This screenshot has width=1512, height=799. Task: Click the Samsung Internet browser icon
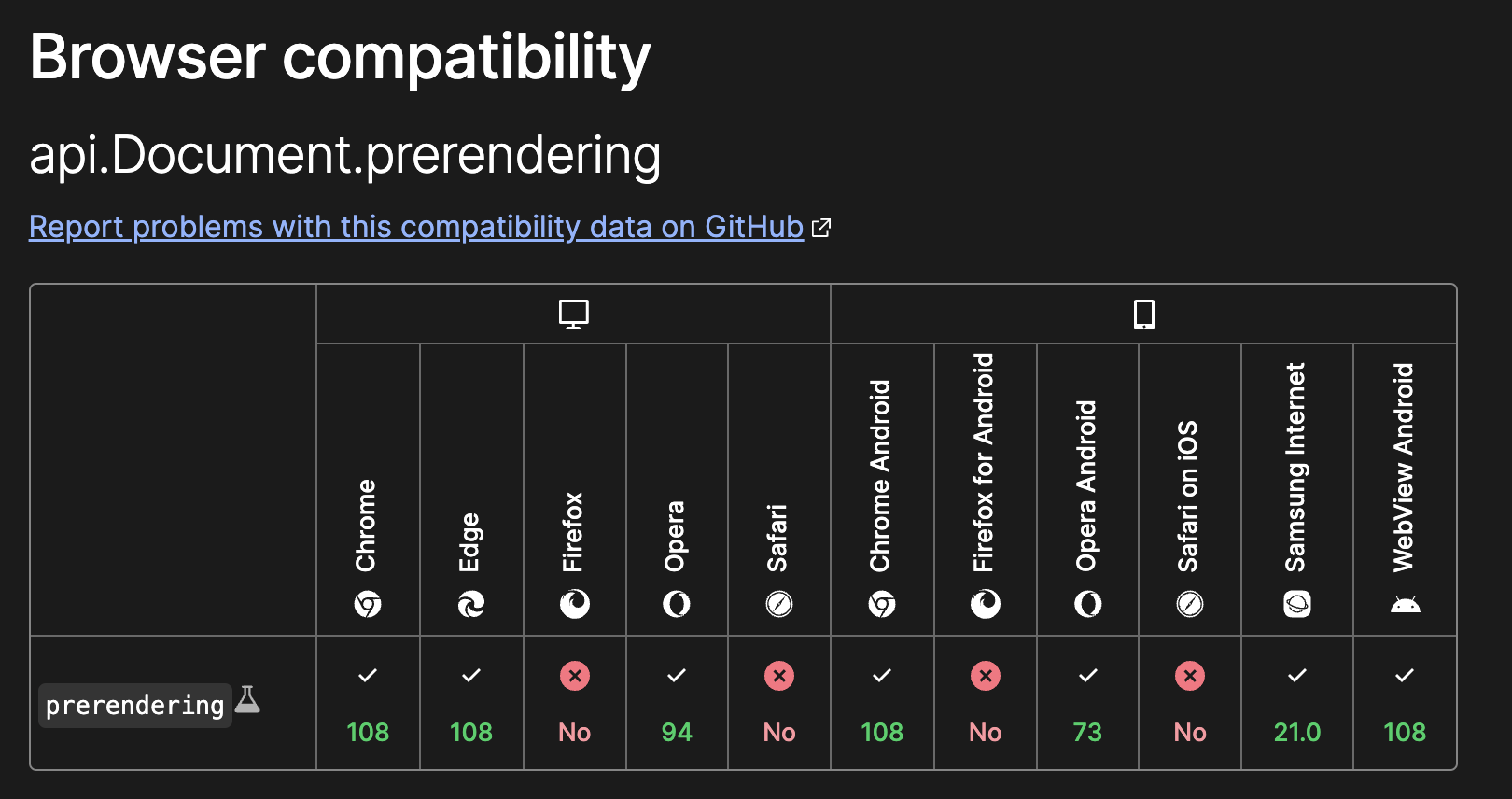tap(1297, 605)
